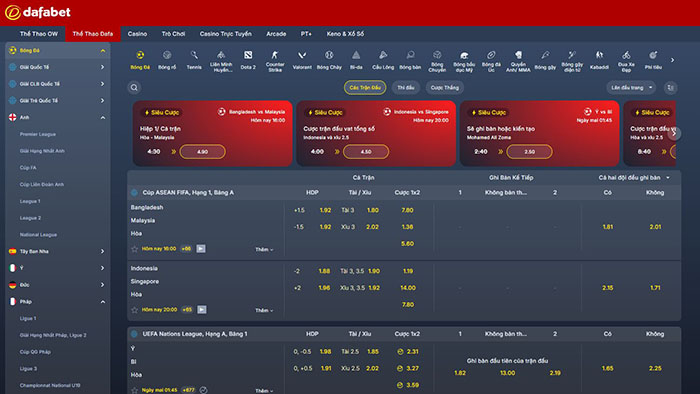Favorite the Indonesia vs Singapore match star
This screenshot has height=394, width=700.
tap(134, 309)
